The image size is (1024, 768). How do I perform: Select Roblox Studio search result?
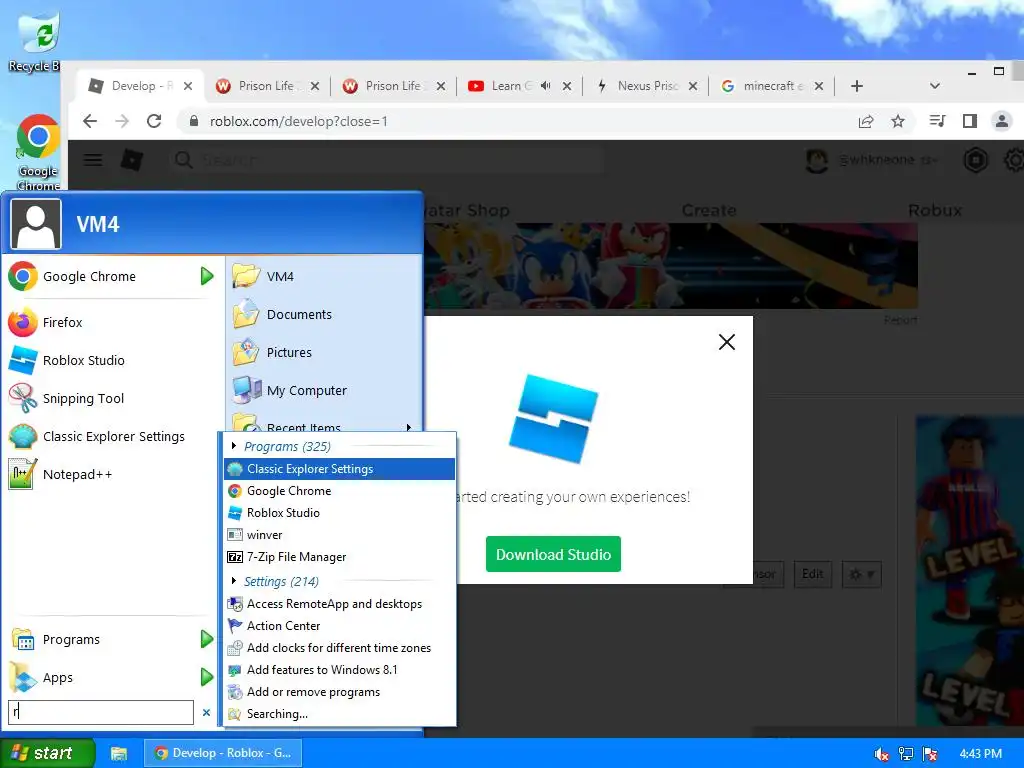(340, 513)
